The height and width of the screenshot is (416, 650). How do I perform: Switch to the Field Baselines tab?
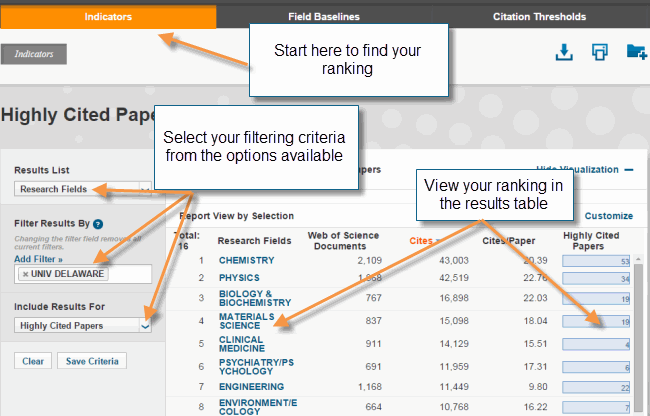pyautogui.click(x=324, y=17)
